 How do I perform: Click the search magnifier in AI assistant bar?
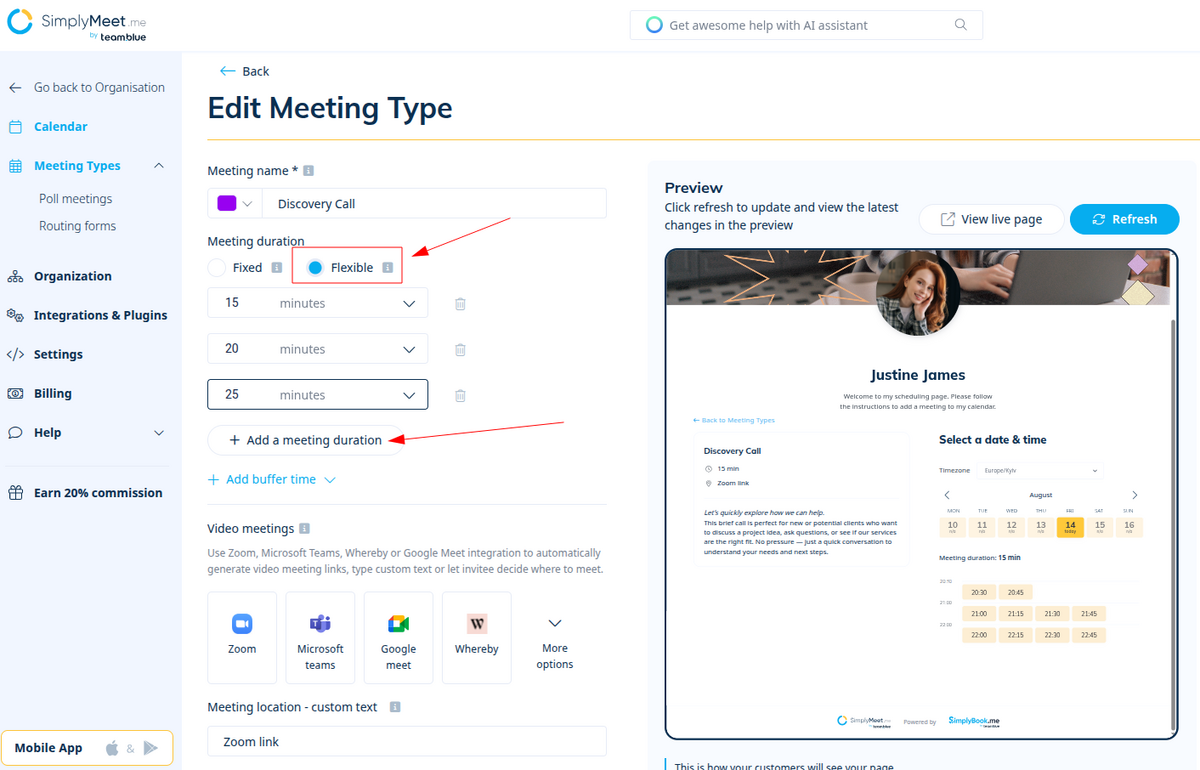pyautogui.click(x=961, y=25)
